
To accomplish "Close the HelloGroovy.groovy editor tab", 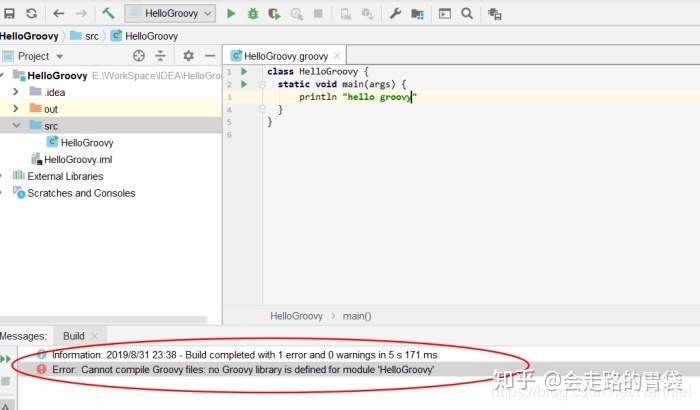I will click(x=337, y=56).
